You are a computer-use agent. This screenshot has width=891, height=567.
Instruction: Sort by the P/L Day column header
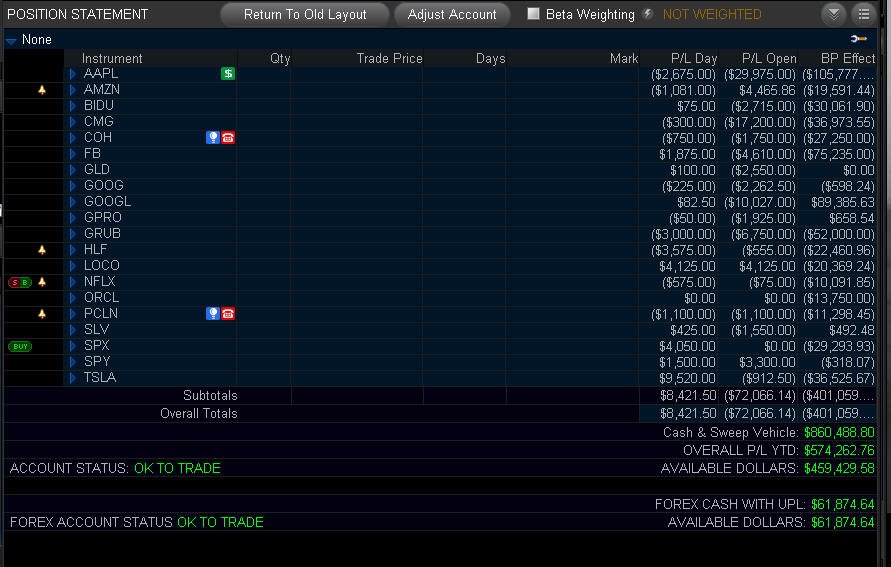point(694,59)
